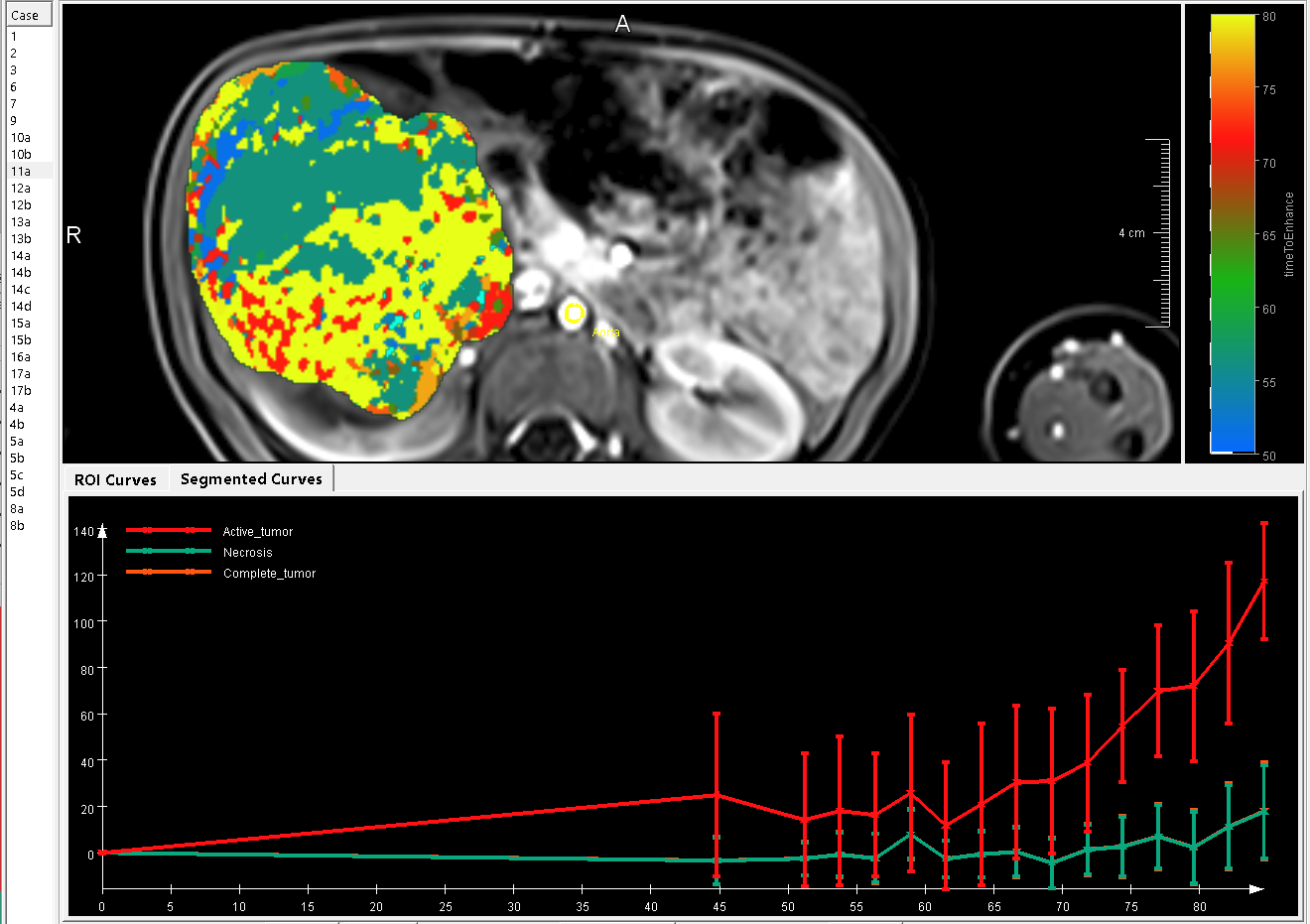
Task: Select case 11a in the case list
Action: [x=21, y=172]
